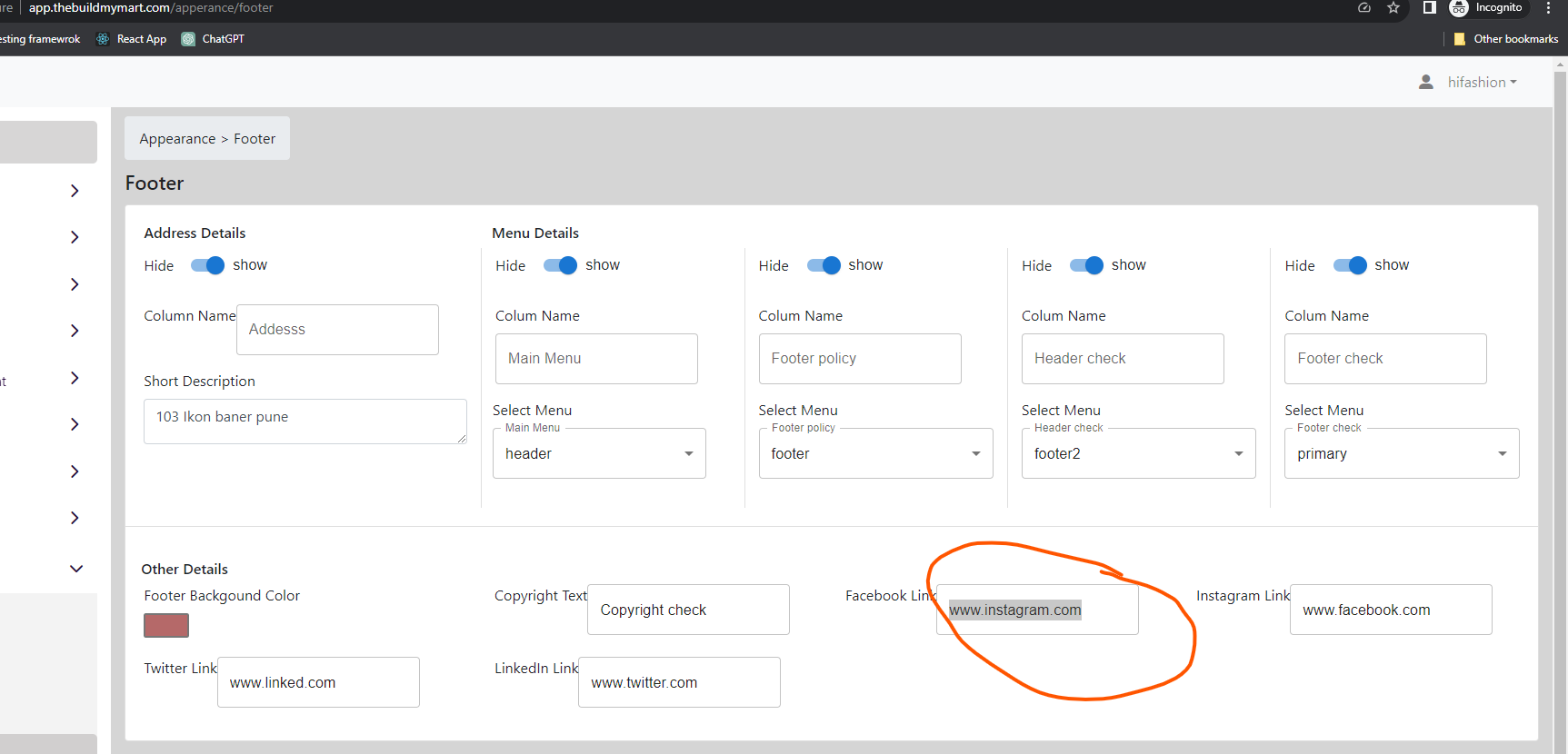Click the LinkedIn Link input field
This screenshot has height=754, width=1568.
coord(679,682)
